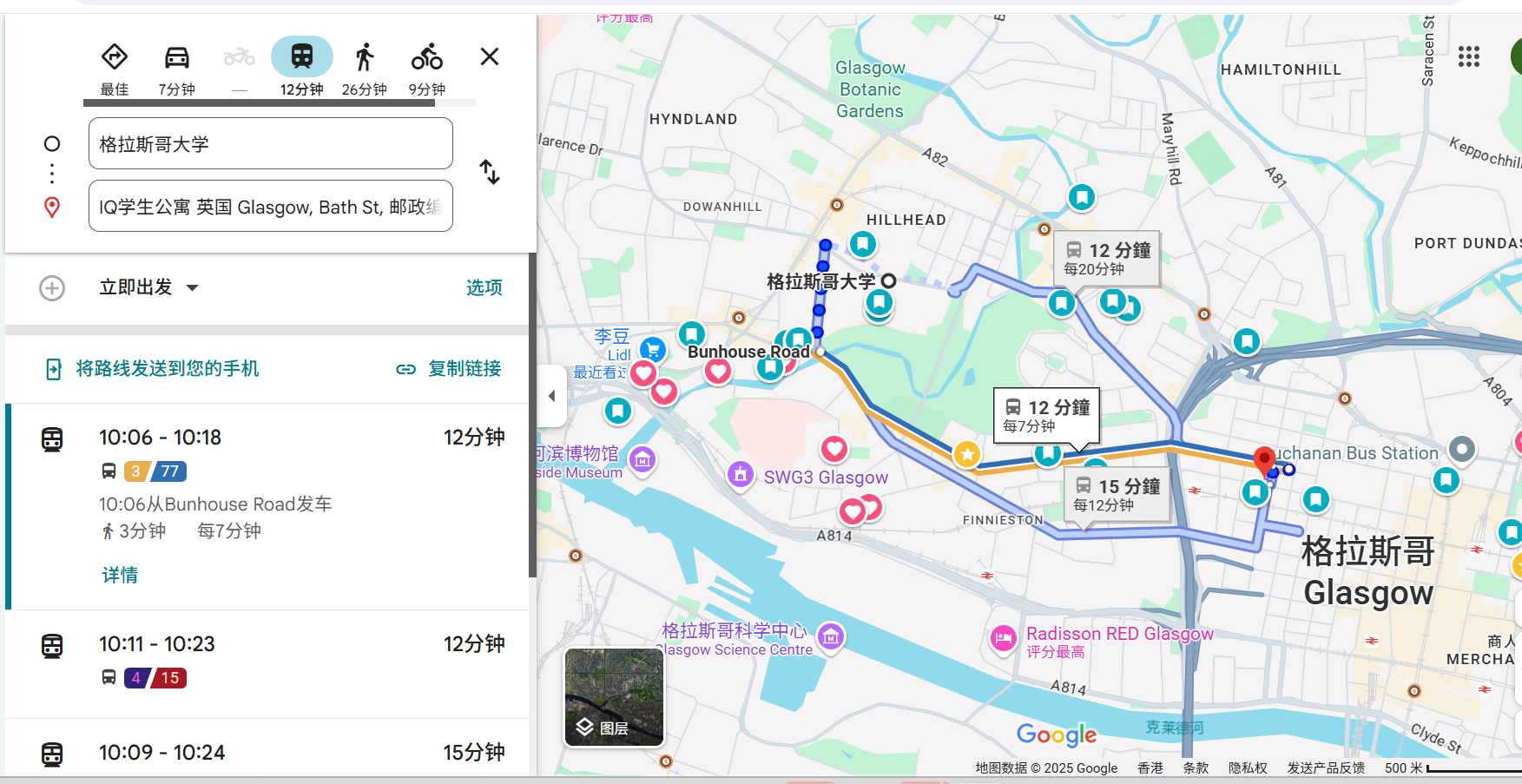Screen dimensions: 1522x784
Task: Open 选项 route options
Action: (x=484, y=287)
